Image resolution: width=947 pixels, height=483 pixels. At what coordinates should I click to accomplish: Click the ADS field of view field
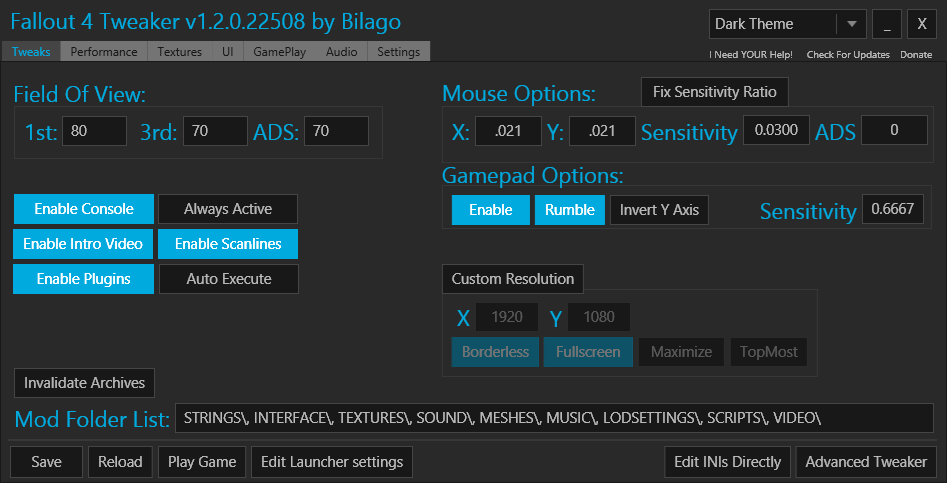[336, 131]
